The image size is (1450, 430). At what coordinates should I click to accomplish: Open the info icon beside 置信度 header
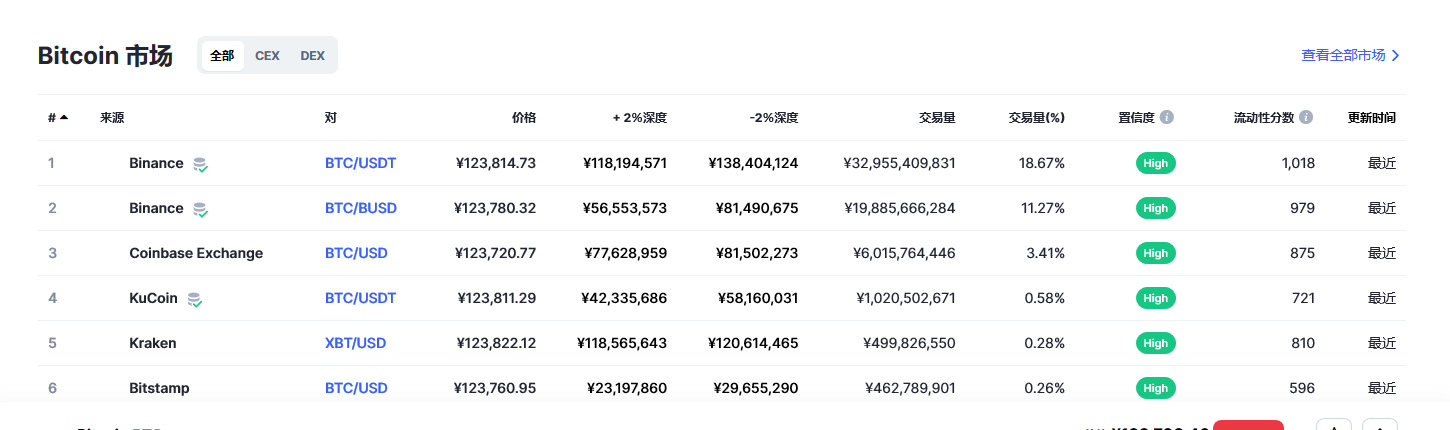[x=1167, y=117]
